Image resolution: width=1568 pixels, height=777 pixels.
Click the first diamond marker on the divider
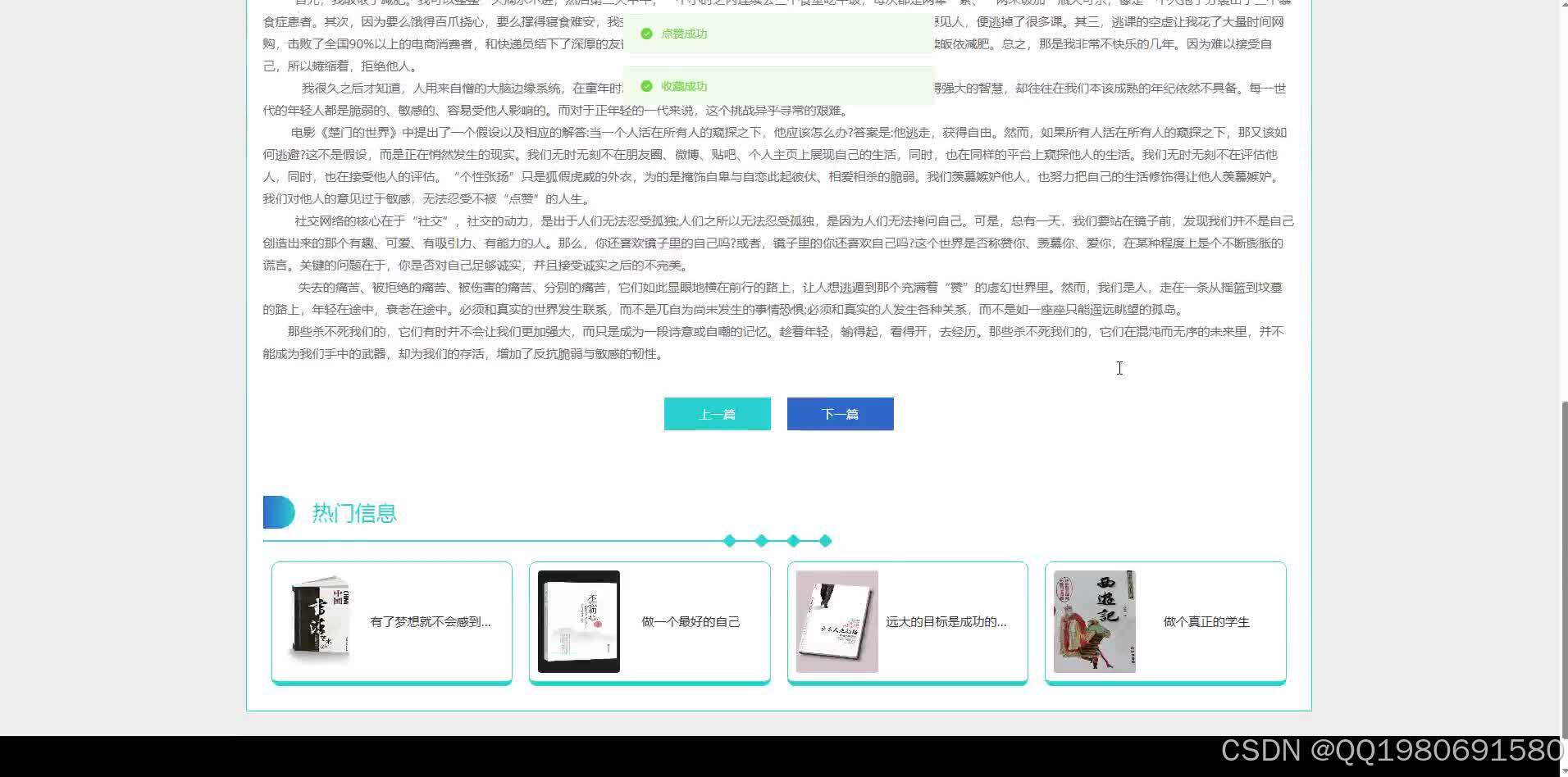729,540
